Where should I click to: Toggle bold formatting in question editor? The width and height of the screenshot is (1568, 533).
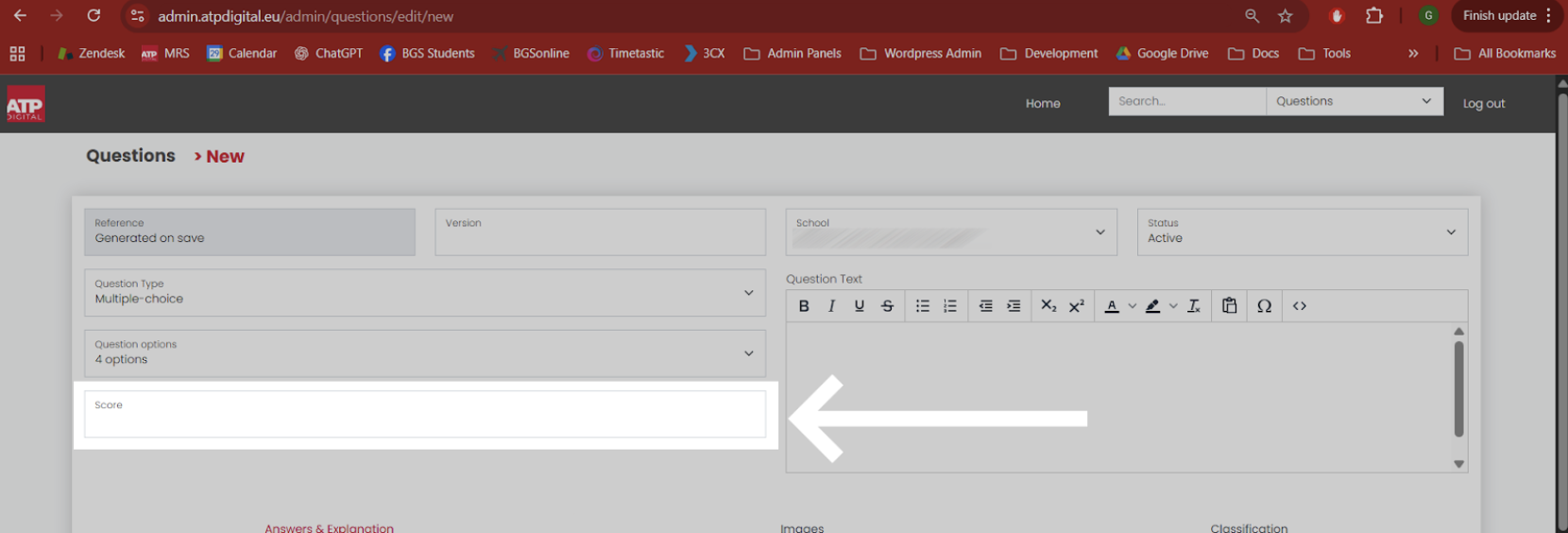pyautogui.click(x=804, y=306)
